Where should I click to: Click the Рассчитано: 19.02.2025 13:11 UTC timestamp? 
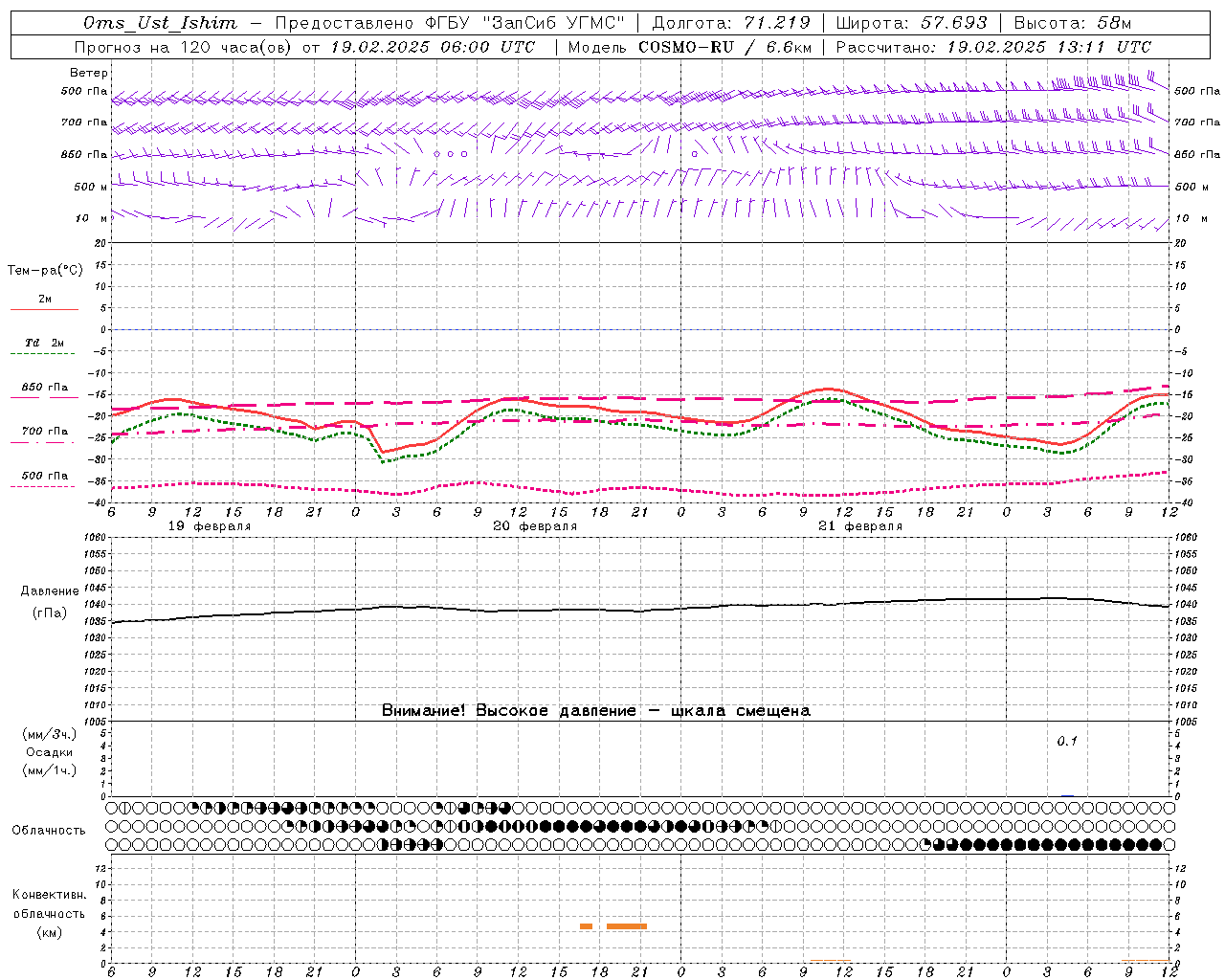(x=993, y=47)
